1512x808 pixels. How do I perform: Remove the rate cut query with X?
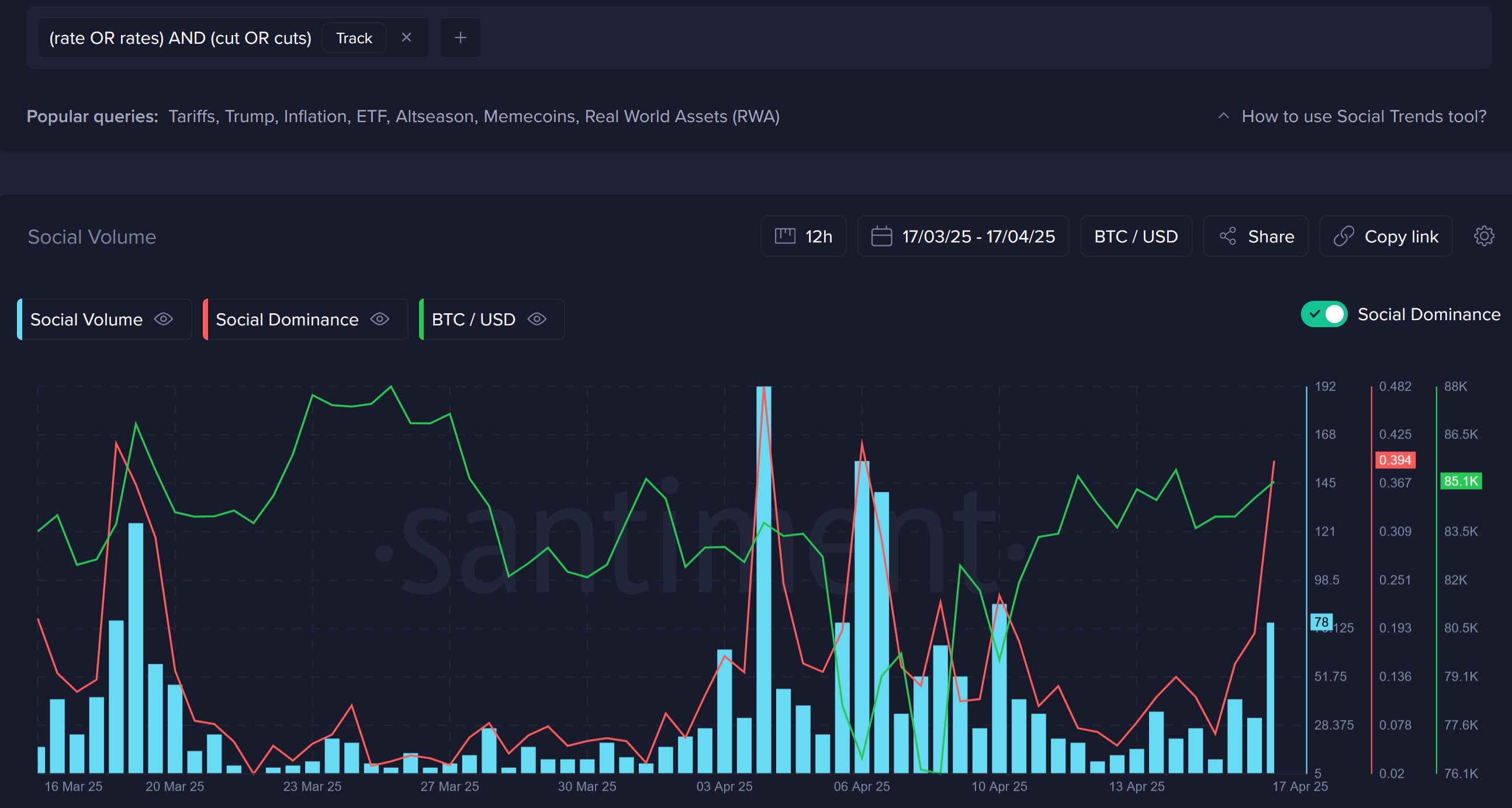(x=406, y=37)
